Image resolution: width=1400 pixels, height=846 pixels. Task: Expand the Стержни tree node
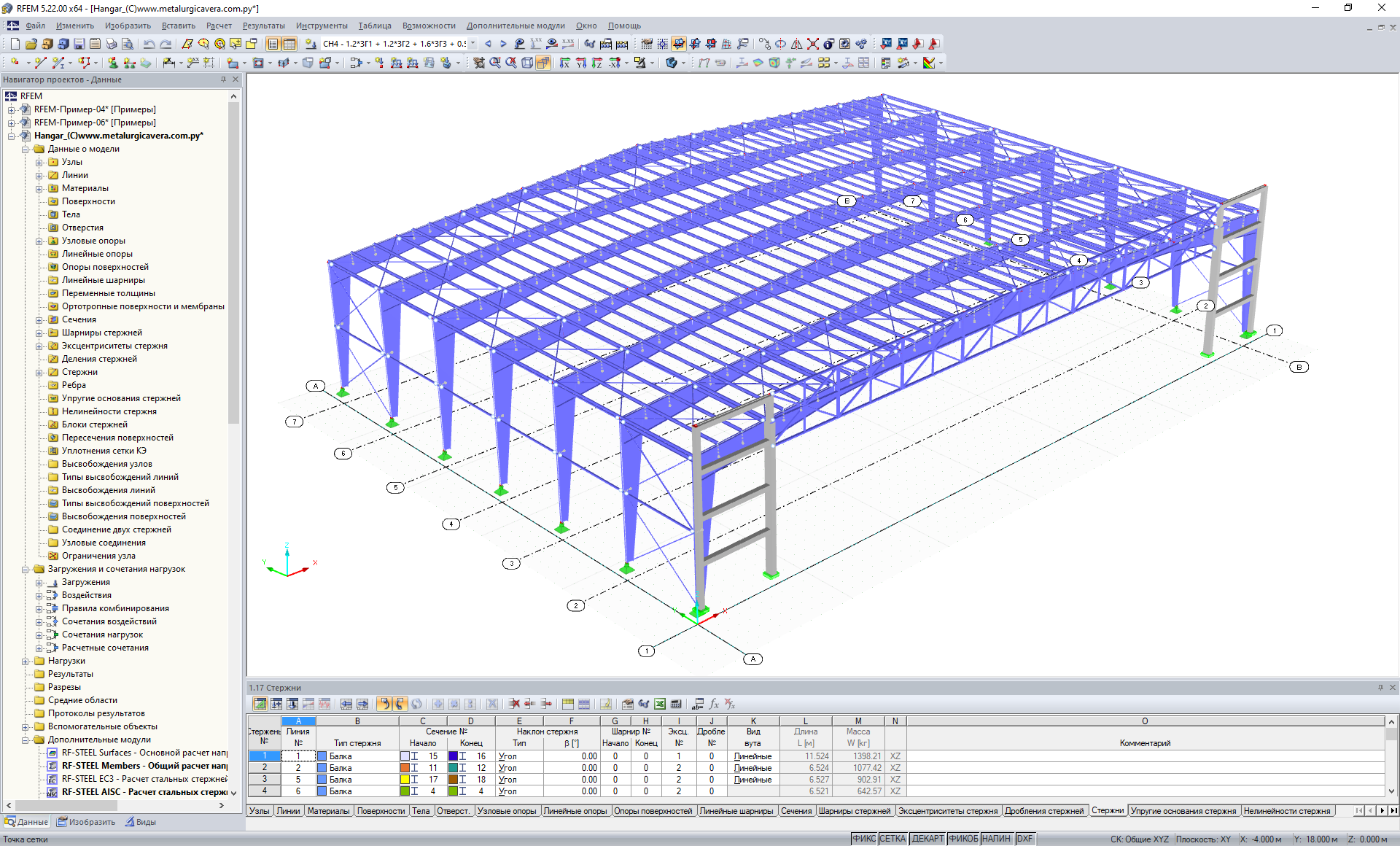point(39,372)
